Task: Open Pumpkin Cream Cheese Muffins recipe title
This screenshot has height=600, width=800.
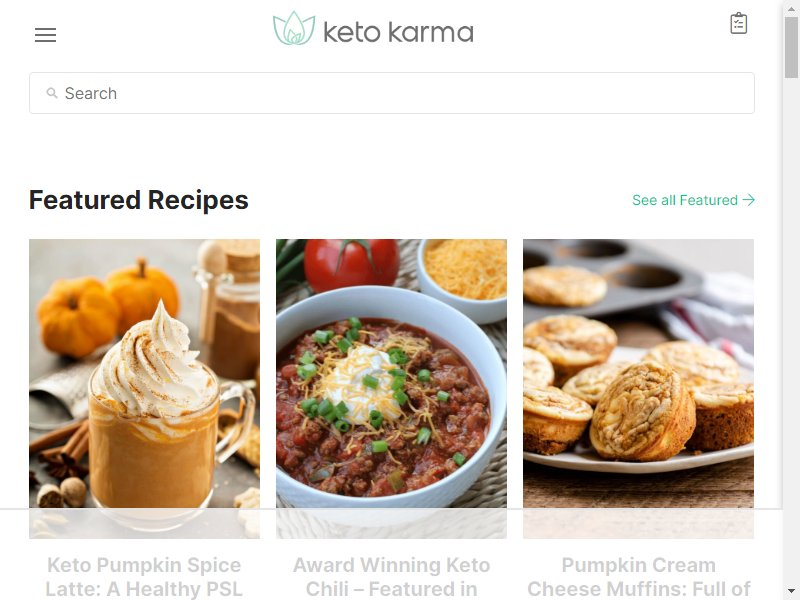Action: pos(638,577)
